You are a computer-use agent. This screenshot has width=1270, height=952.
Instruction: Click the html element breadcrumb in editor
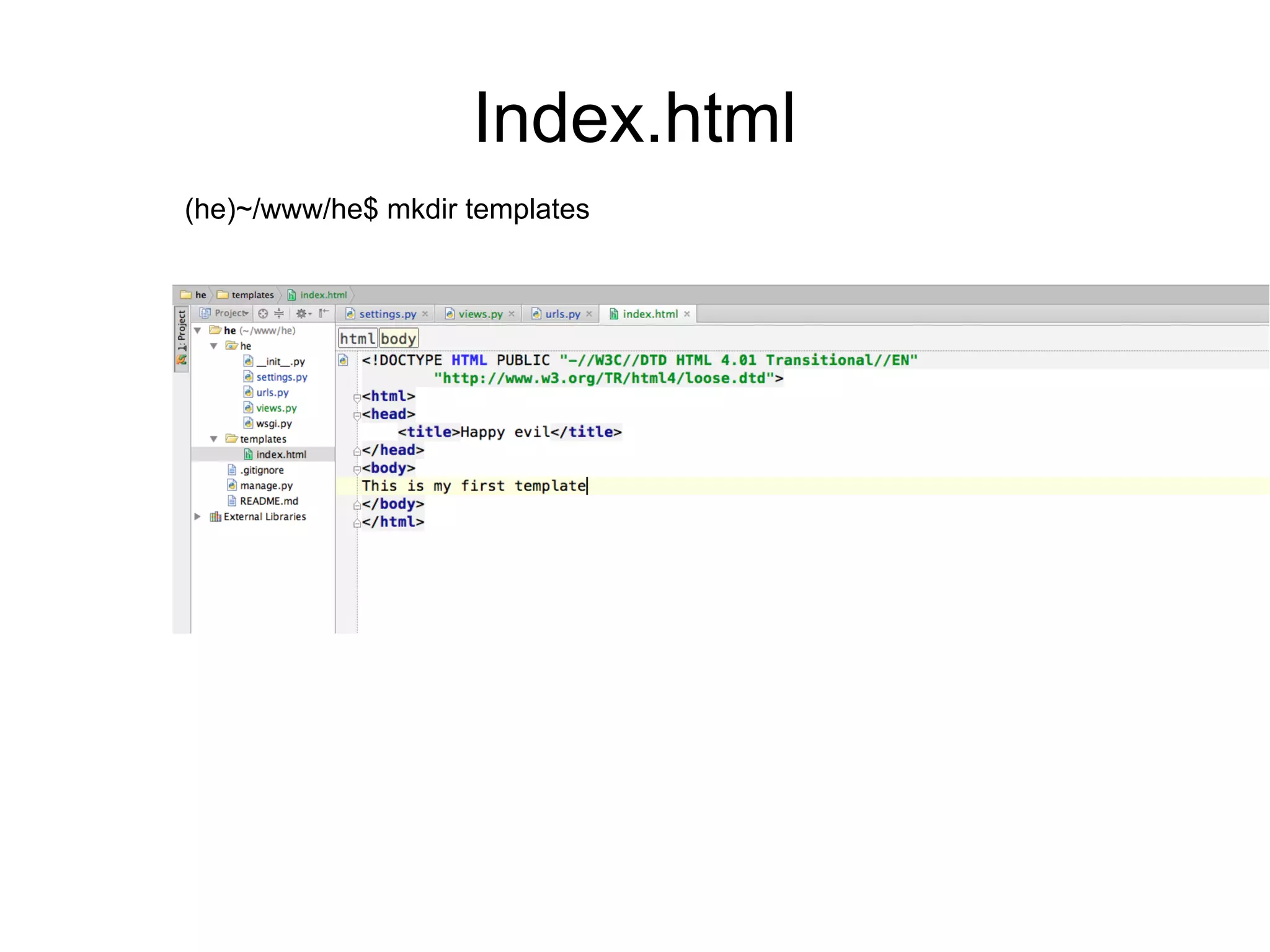[358, 339]
